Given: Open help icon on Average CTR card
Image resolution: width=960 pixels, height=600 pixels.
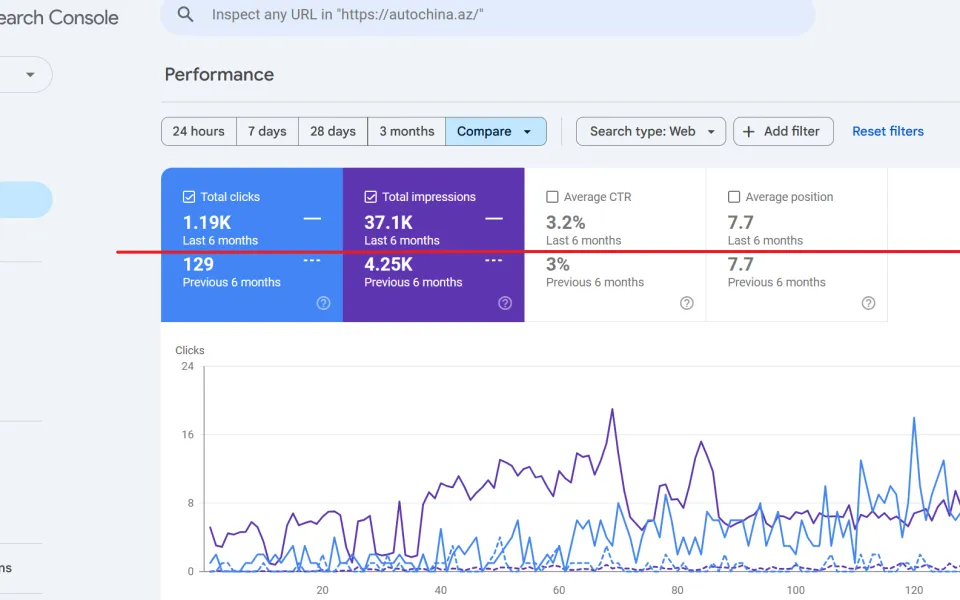Looking at the screenshot, I should (x=687, y=303).
